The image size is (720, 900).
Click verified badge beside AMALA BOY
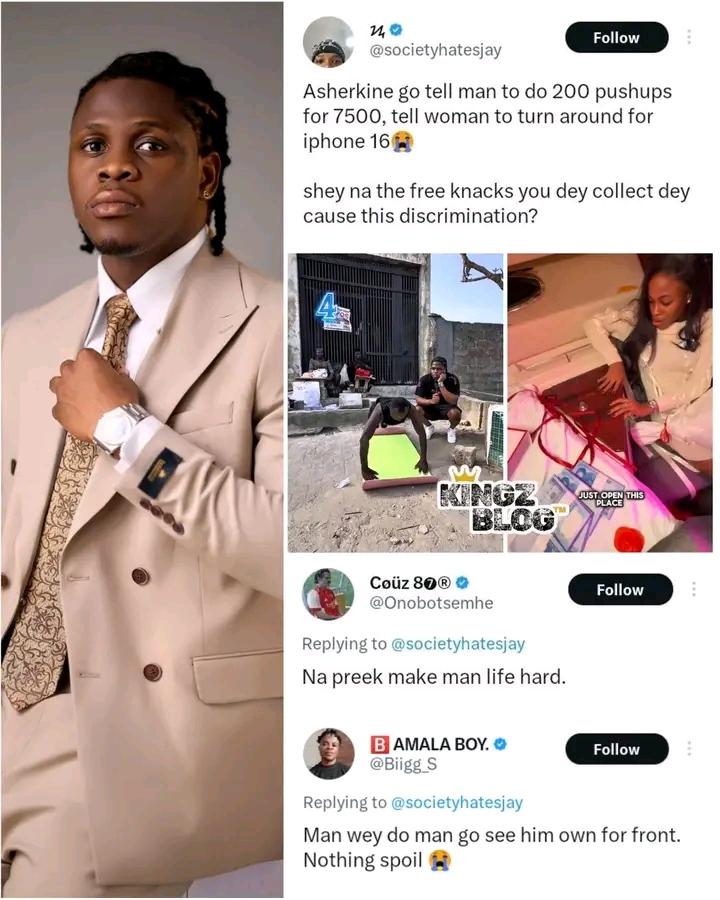500,744
